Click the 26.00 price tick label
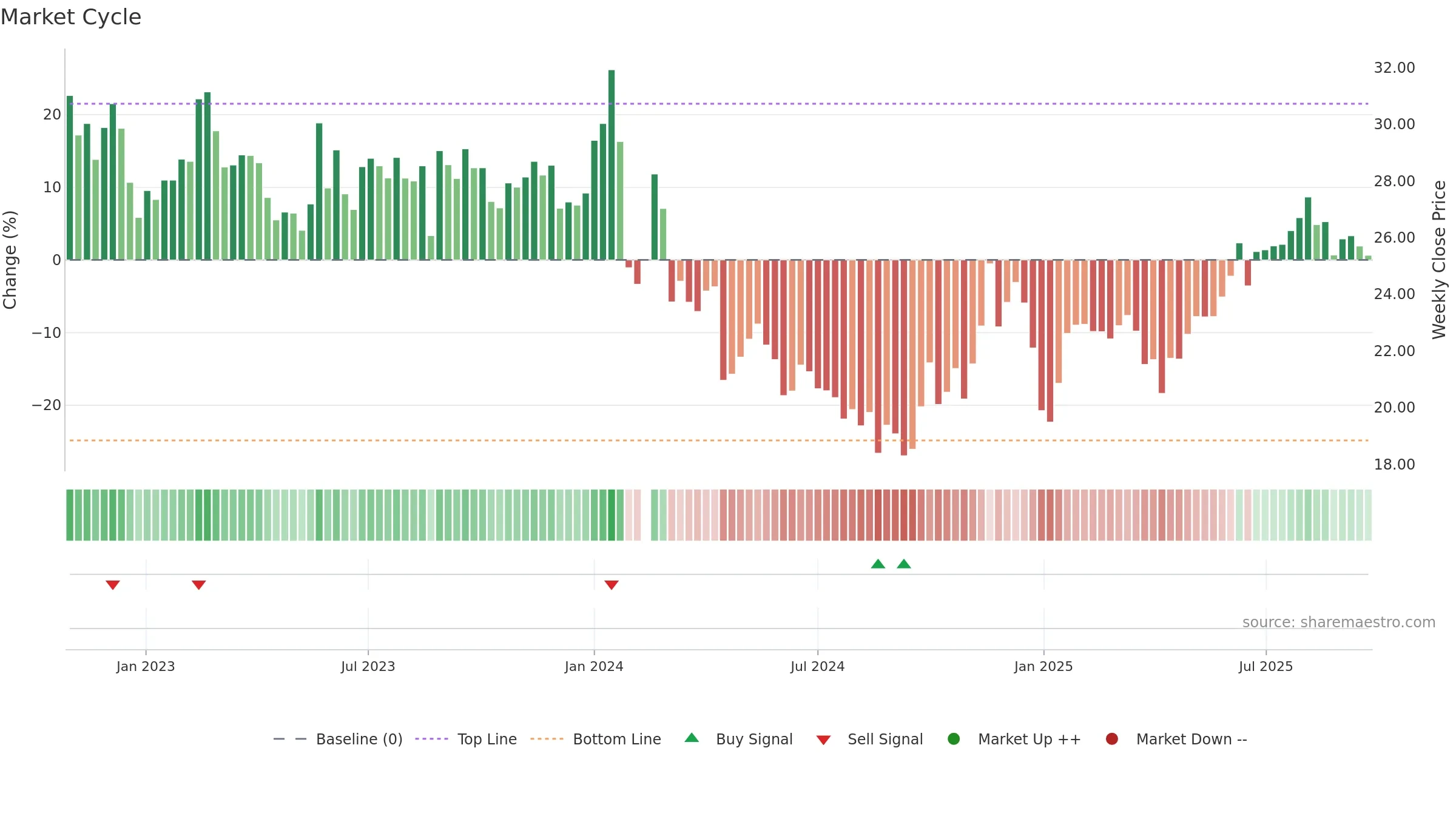The image size is (1456, 819). (x=1394, y=237)
